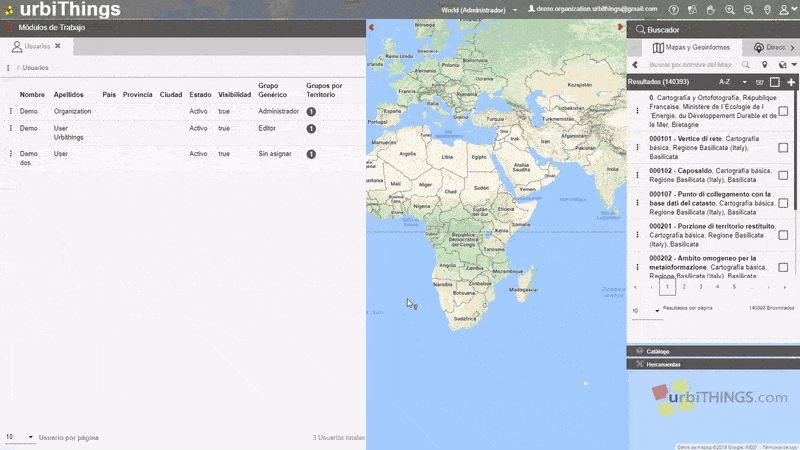Switch to Mapas y Geoinformes tab

coord(691,47)
